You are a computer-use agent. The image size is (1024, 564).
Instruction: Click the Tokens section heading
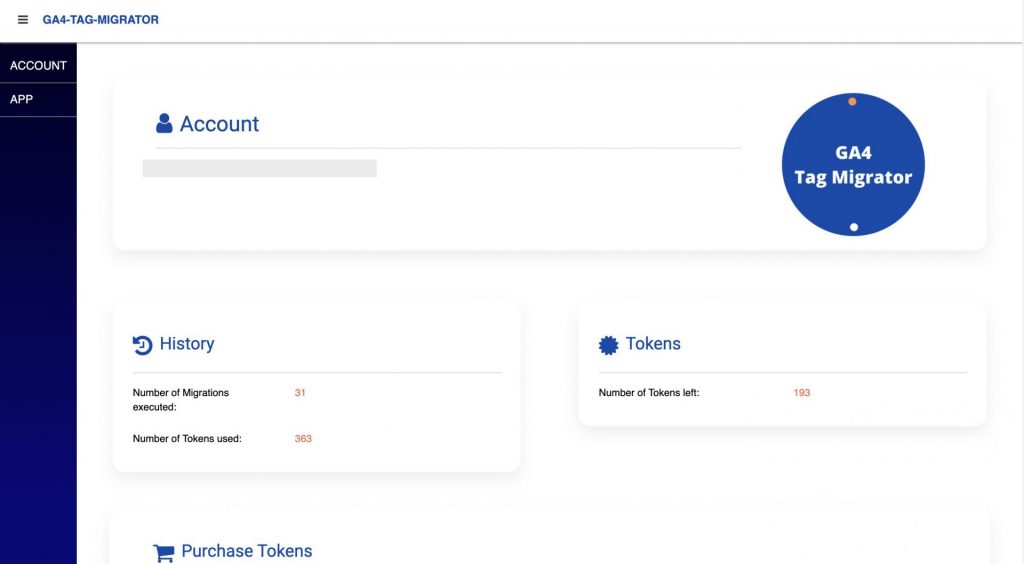click(653, 343)
